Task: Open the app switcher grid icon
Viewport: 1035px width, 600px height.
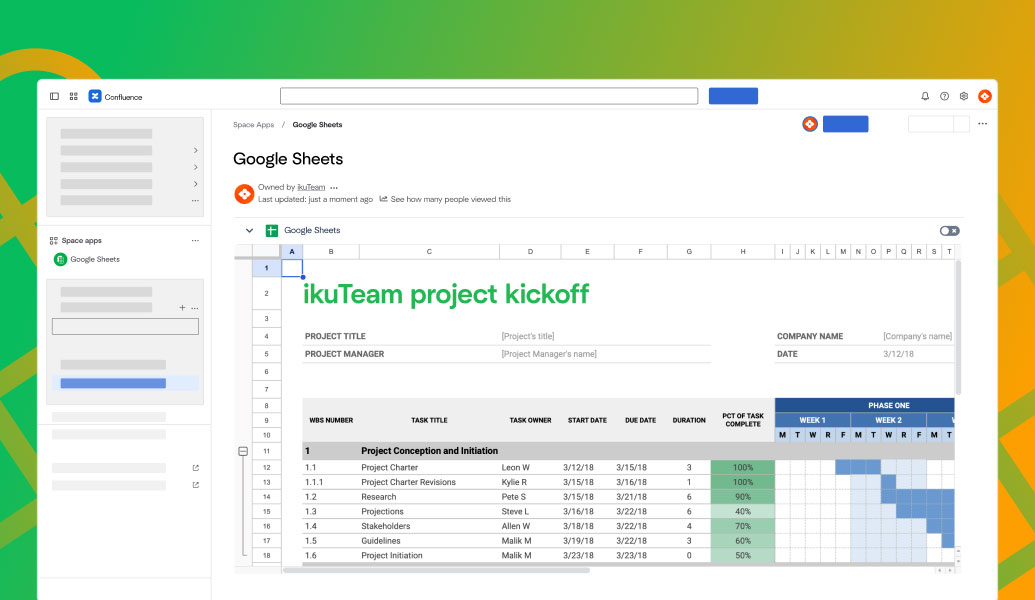Action: pyautogui.click(x=73, y=96)
